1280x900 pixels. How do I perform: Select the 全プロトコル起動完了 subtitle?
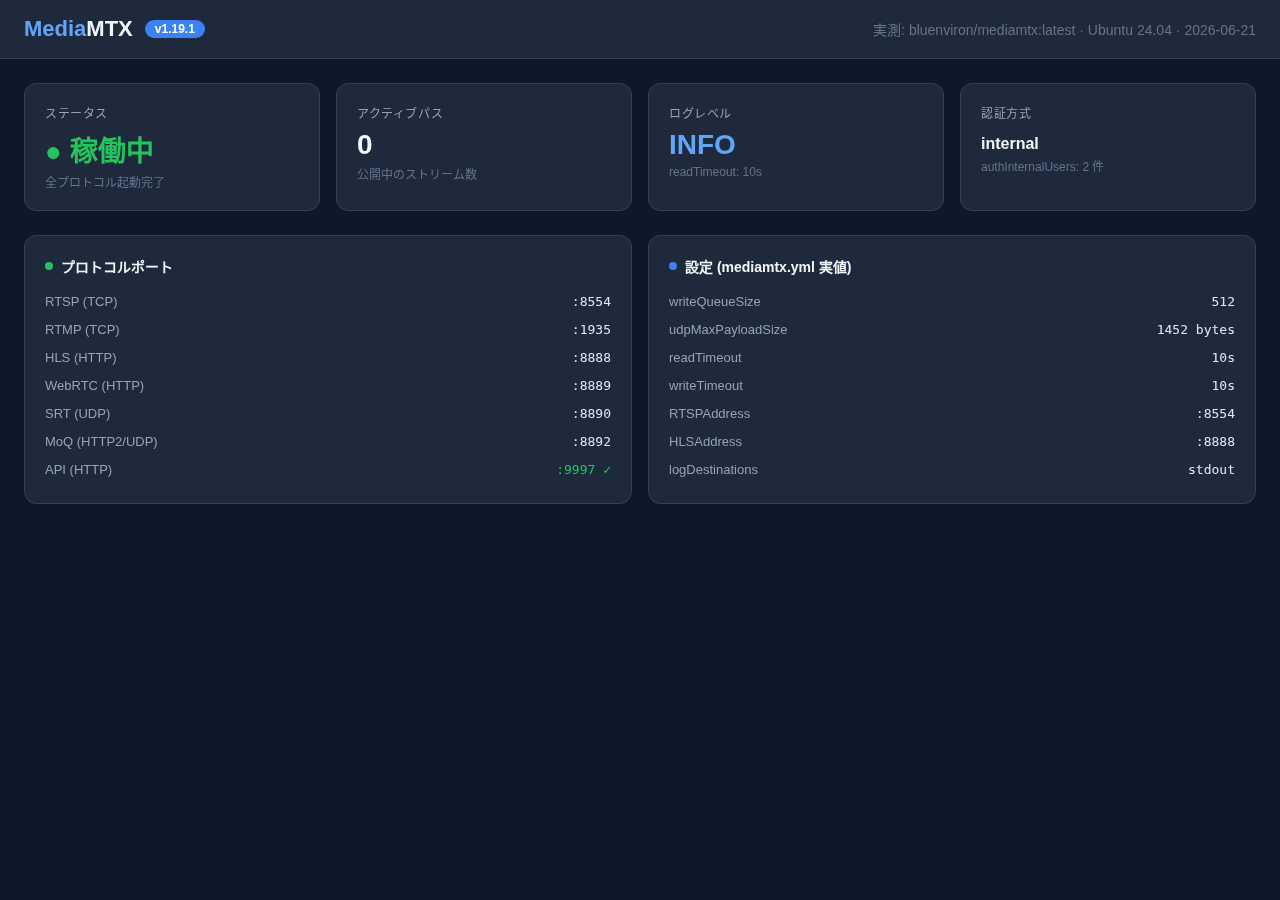click(x=105, y=182)
